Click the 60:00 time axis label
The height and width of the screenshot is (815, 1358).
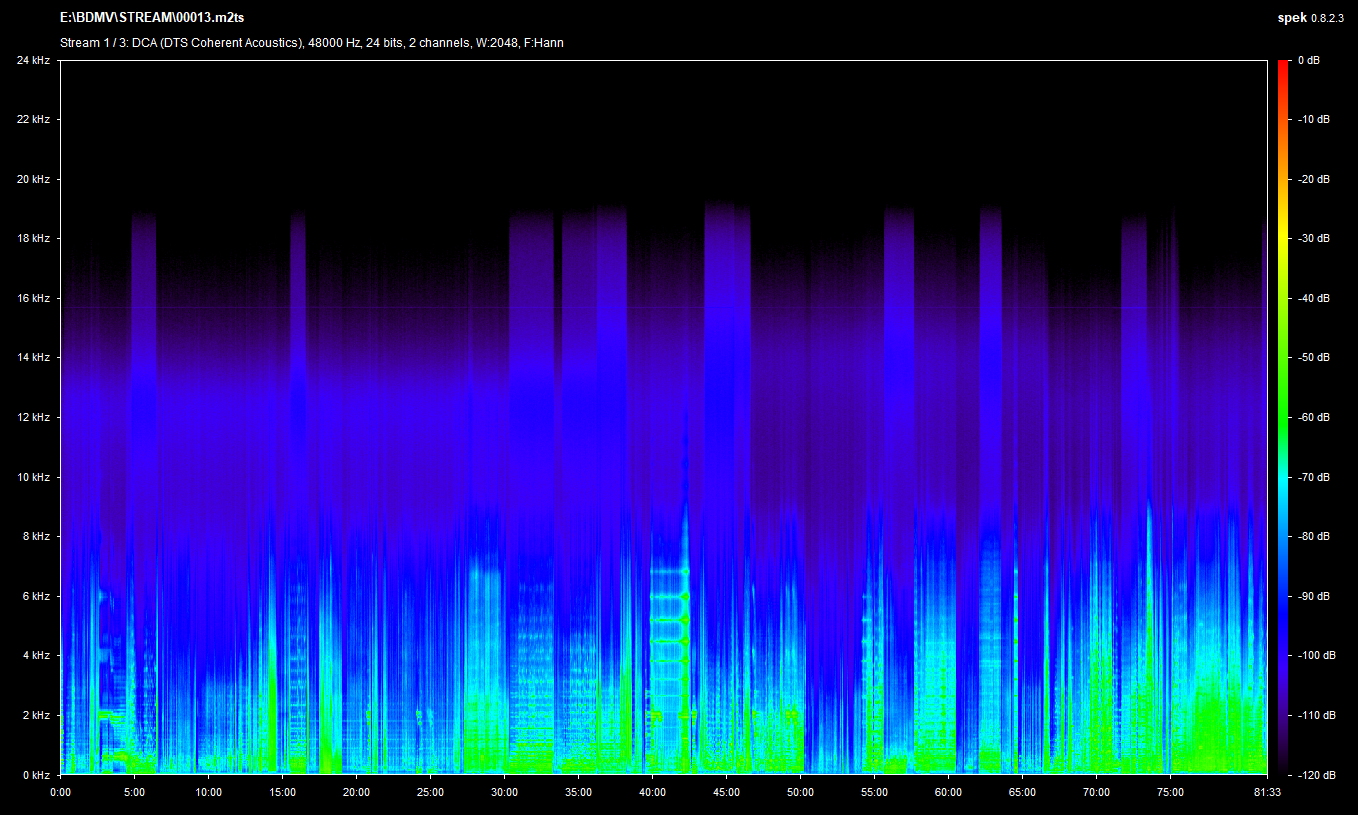[x=948, y=792]
